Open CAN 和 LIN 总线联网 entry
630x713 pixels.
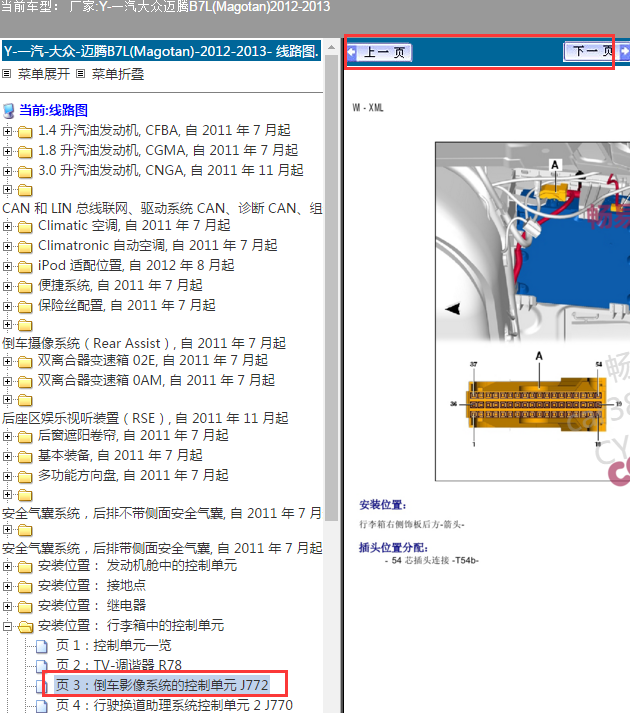click(x=162, y=208)
